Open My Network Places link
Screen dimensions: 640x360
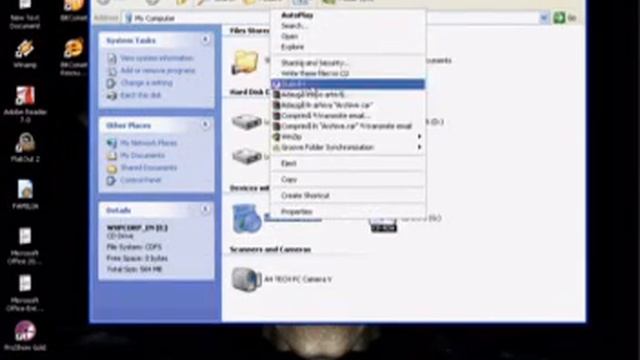(149, 143)
